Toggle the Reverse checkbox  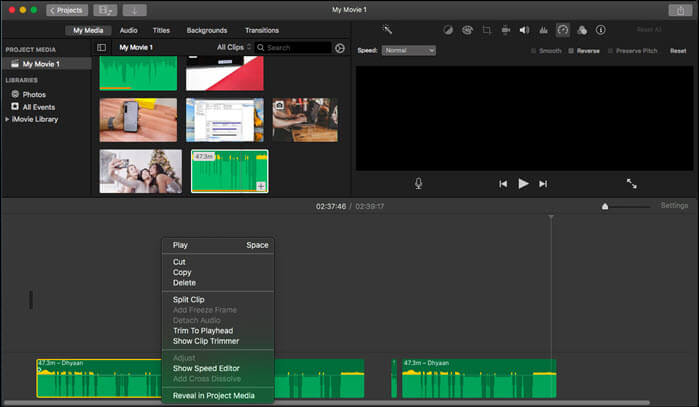point(571,50)
